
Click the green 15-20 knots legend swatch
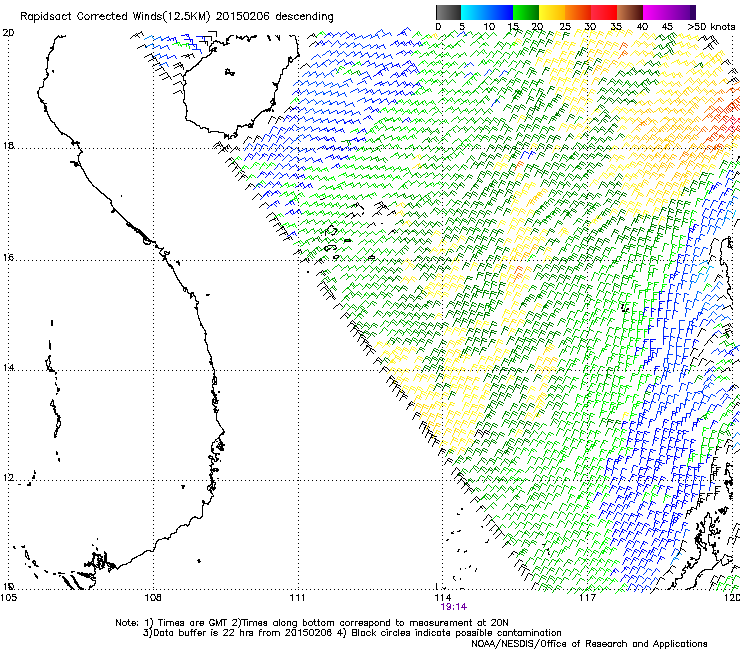click(x=526, y=12)
